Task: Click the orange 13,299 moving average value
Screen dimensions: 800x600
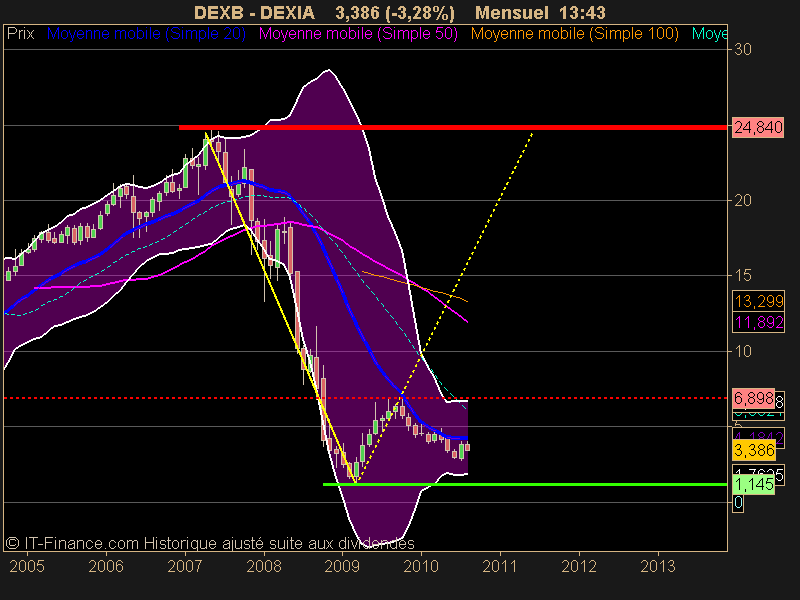Action: click(x=758, y=301)
